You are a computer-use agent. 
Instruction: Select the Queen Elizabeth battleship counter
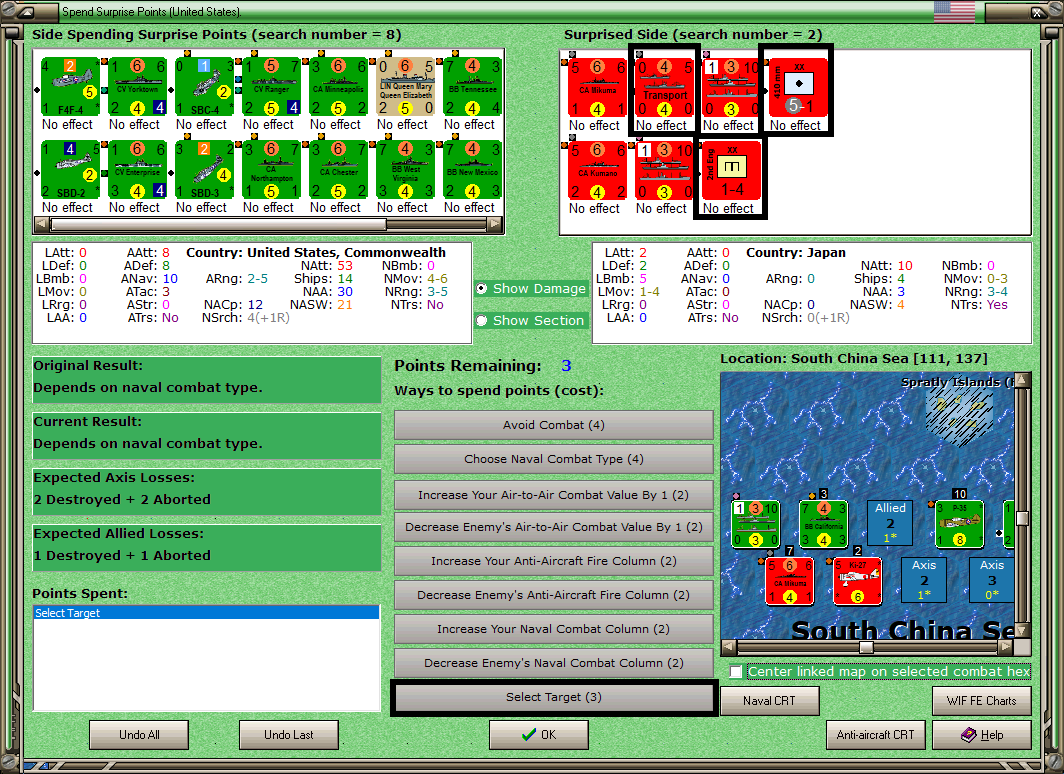pos(406,87)
